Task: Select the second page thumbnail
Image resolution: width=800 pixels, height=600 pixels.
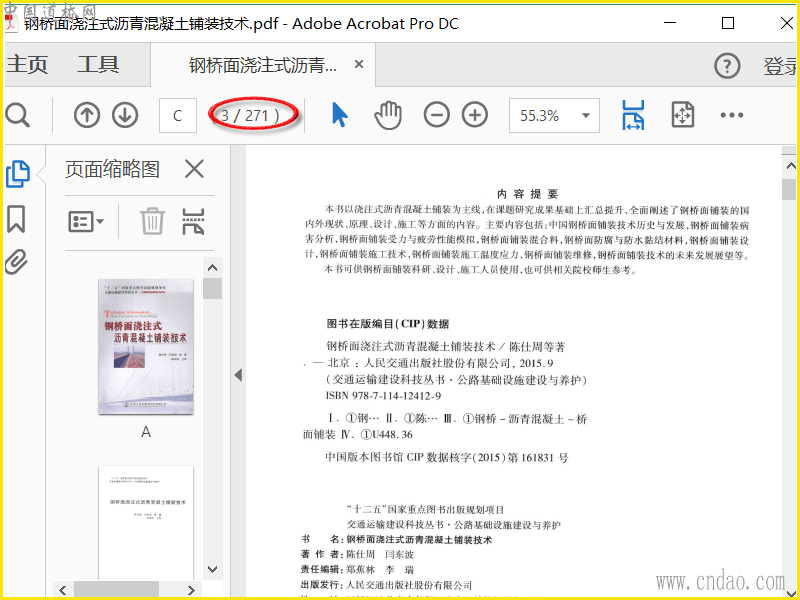Action: point(146,522)
